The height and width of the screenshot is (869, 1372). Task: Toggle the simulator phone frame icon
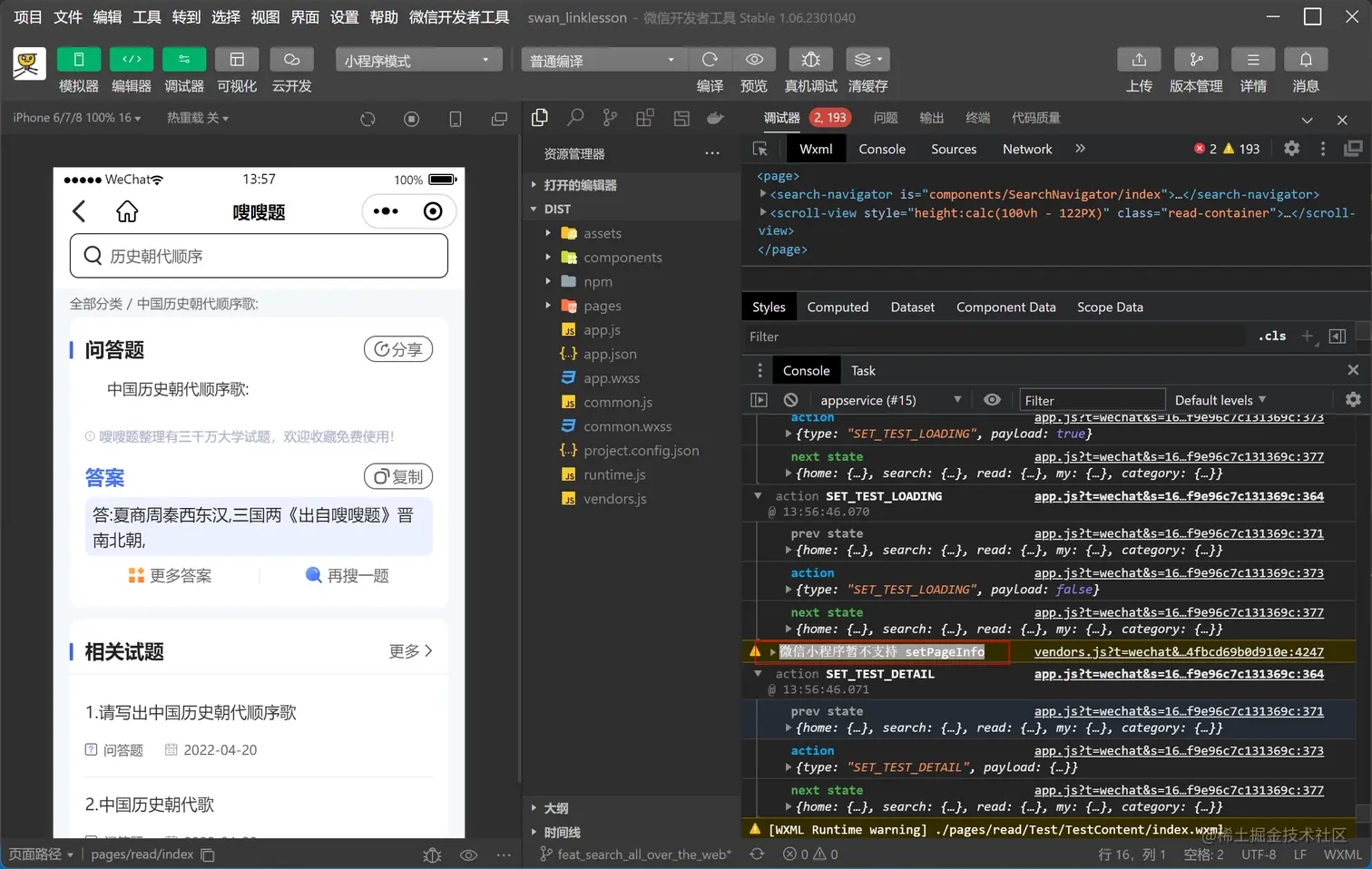click(456, 119)
